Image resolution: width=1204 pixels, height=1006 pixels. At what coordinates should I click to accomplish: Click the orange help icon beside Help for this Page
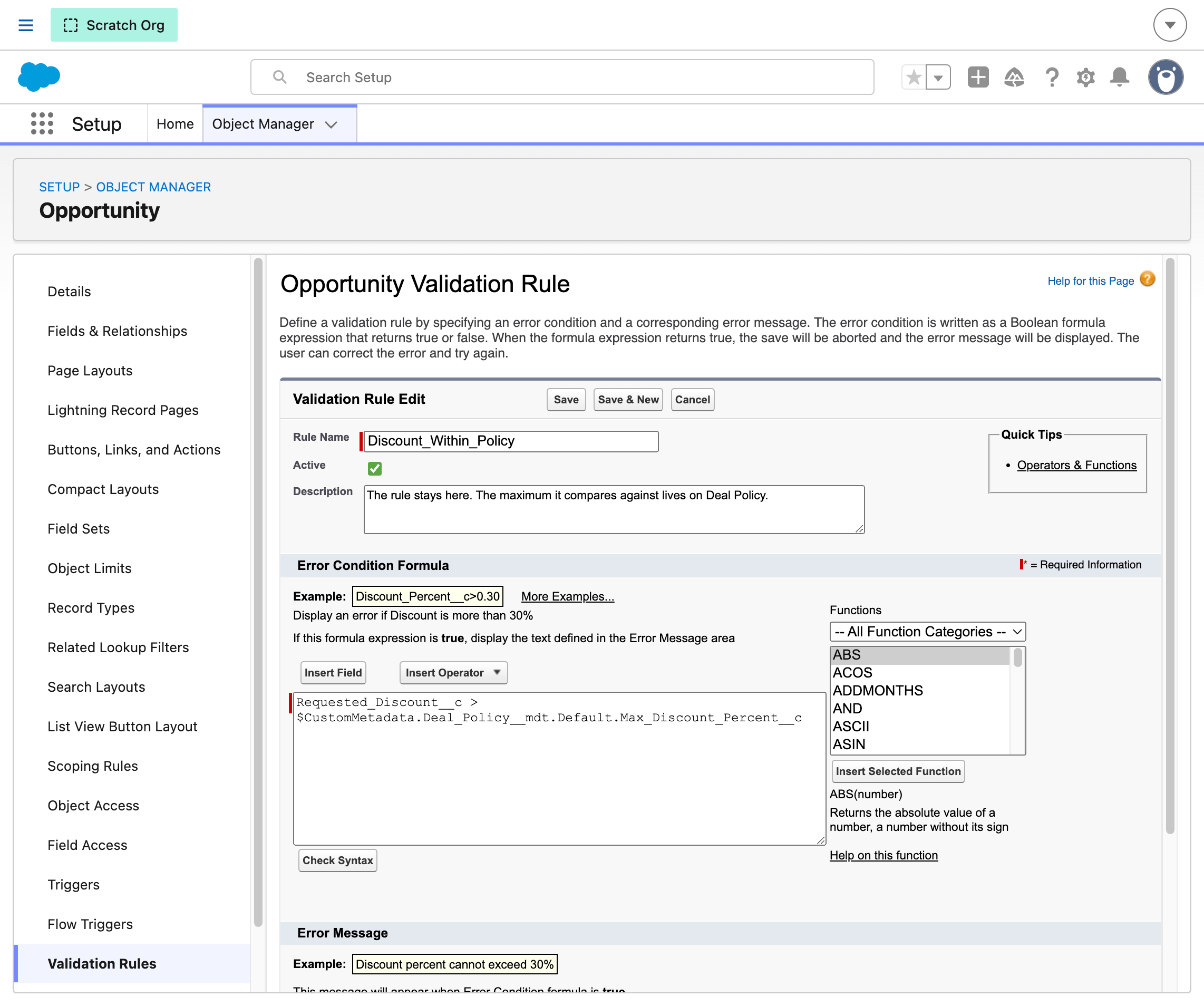click(1147, 279)
